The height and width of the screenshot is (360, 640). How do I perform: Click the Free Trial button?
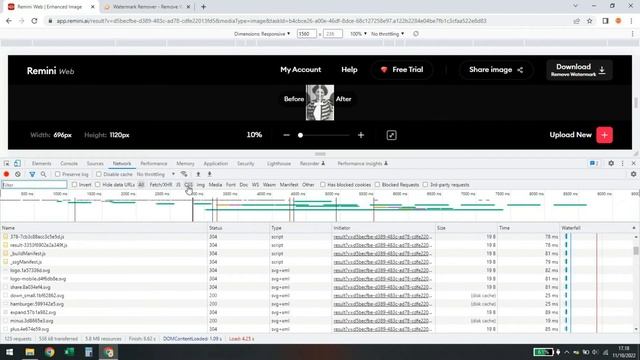(x=402, y=70)
